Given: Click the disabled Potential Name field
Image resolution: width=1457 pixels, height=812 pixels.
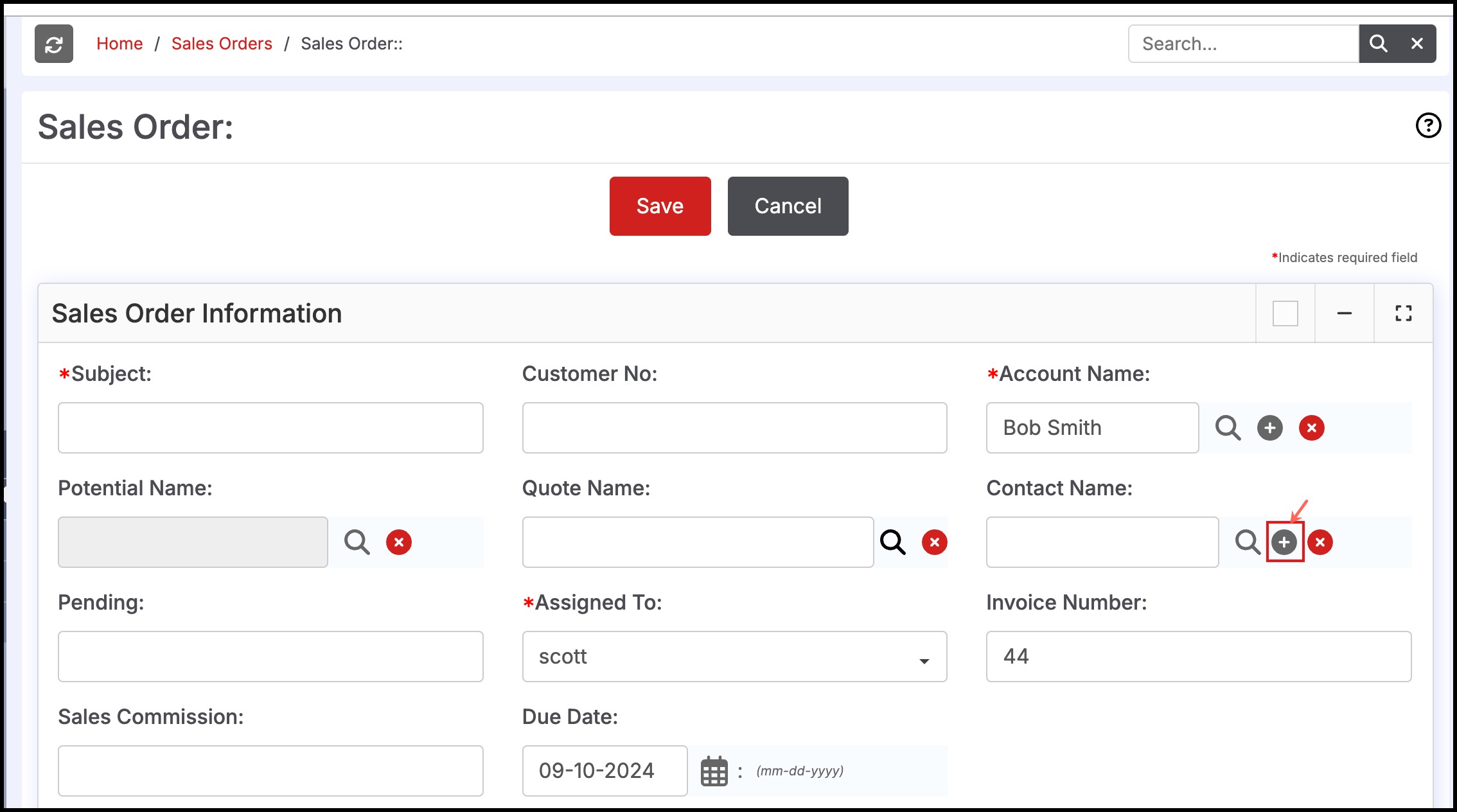Looking at the screenshot, I should [193, 542].
